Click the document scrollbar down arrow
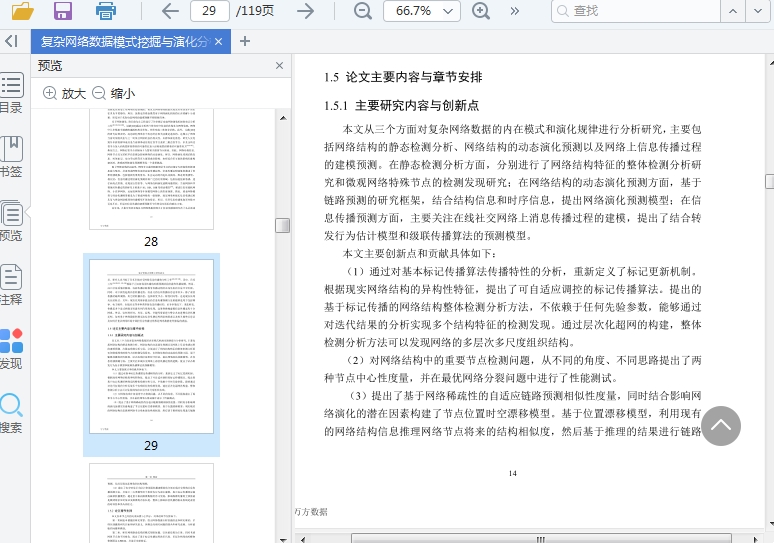Screen dimensions: 774x543 click(x=771, y=523)
